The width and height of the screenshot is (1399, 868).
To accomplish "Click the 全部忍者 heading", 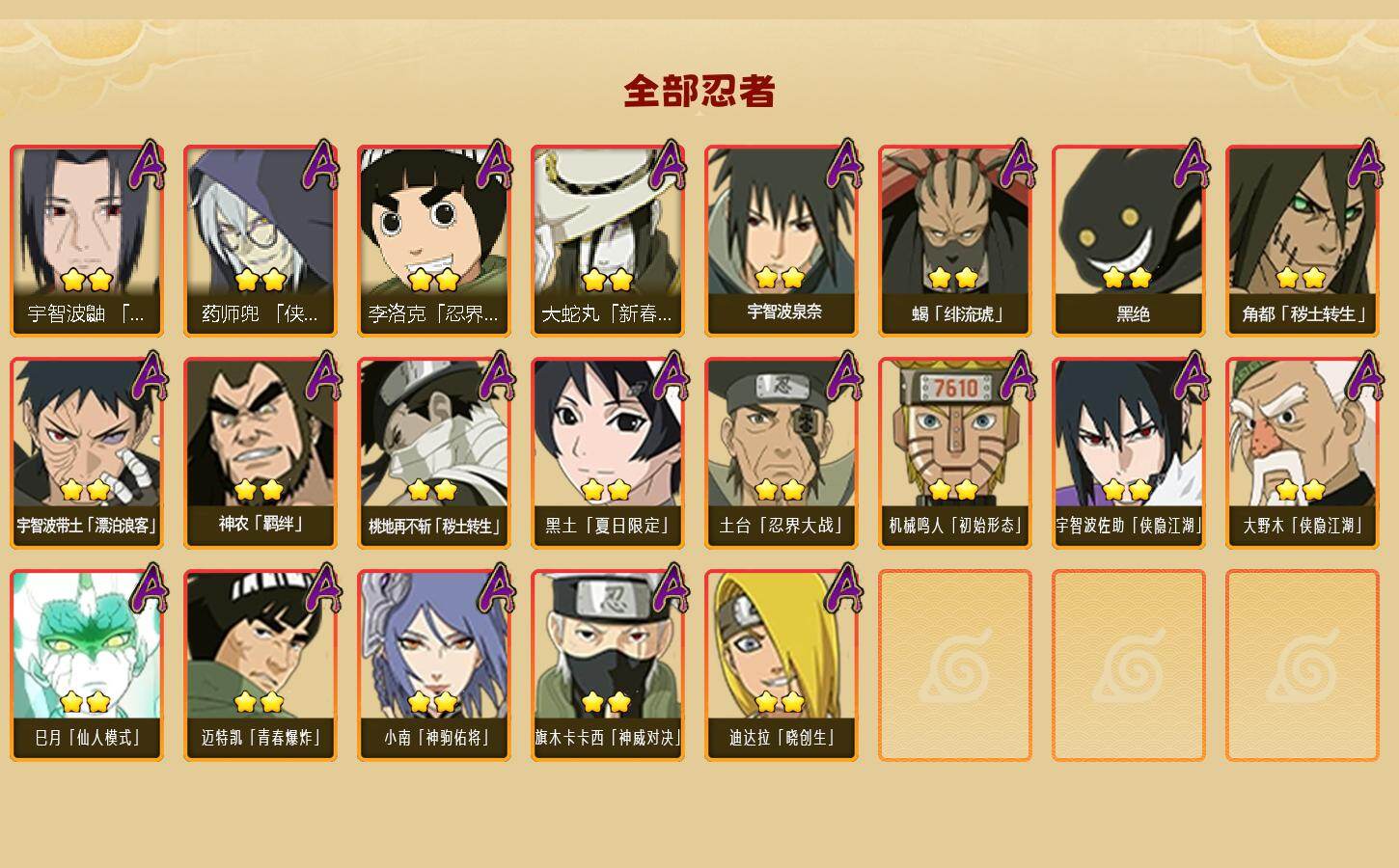I will [x=699, y=92].
